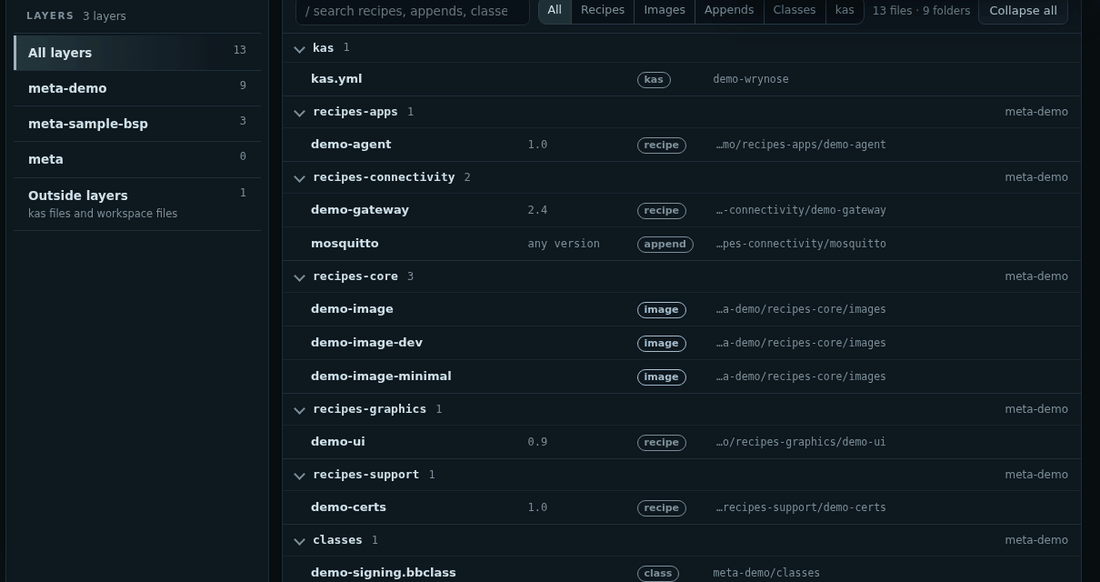Collapse the recipes-core folder chevron
This screenshot has width=1100, height=582.
(300, 278)
